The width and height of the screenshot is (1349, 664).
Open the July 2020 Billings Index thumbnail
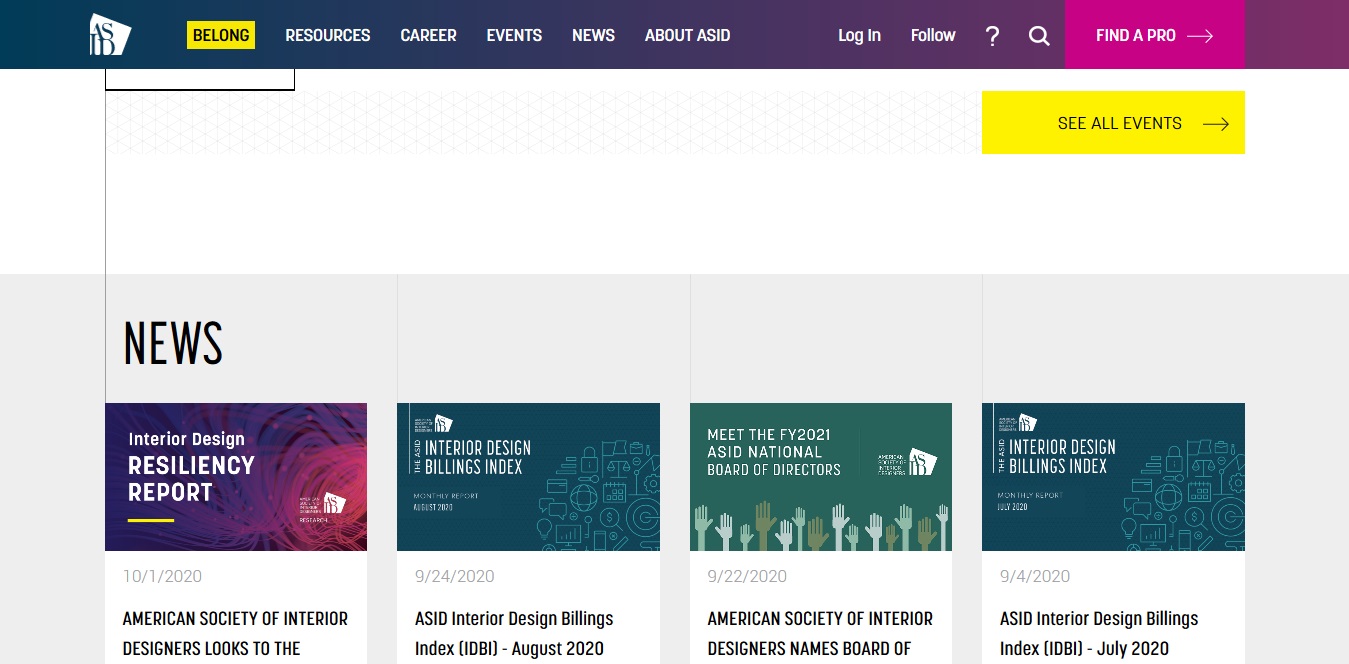[1113, 477]
